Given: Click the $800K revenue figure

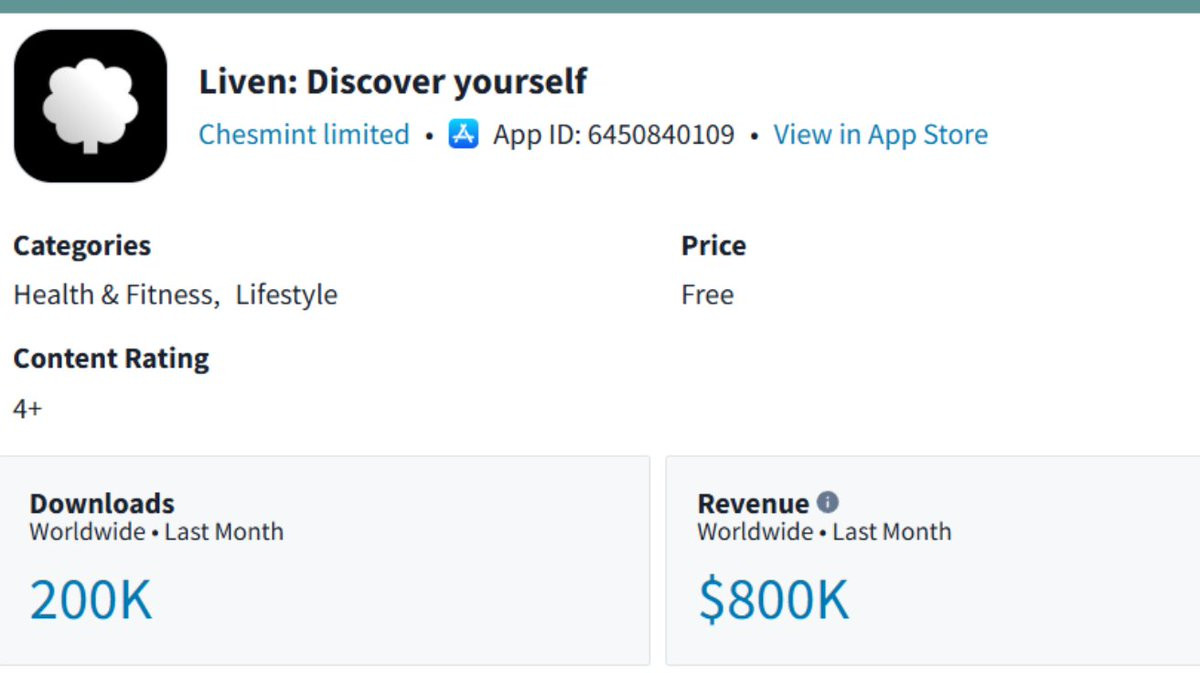Looking at the screenshot, I should 773,600.
